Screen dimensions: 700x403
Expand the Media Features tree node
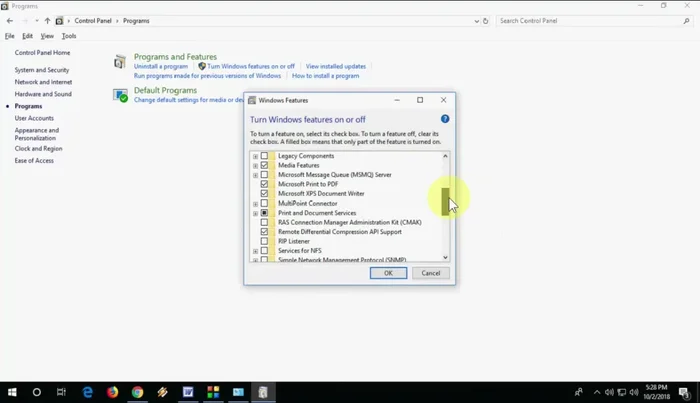point(255,165)
